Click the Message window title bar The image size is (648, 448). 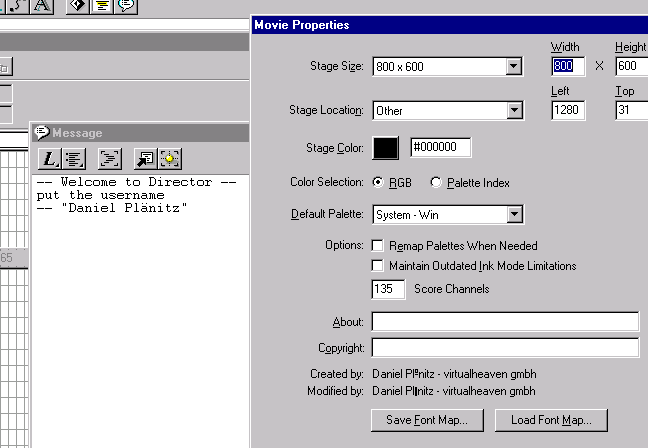click(141, 133)
